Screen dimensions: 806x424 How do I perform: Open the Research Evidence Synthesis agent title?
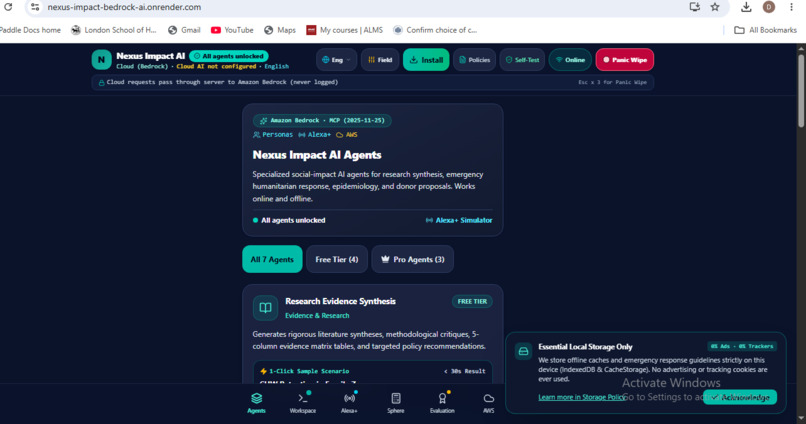click(340, 301)
